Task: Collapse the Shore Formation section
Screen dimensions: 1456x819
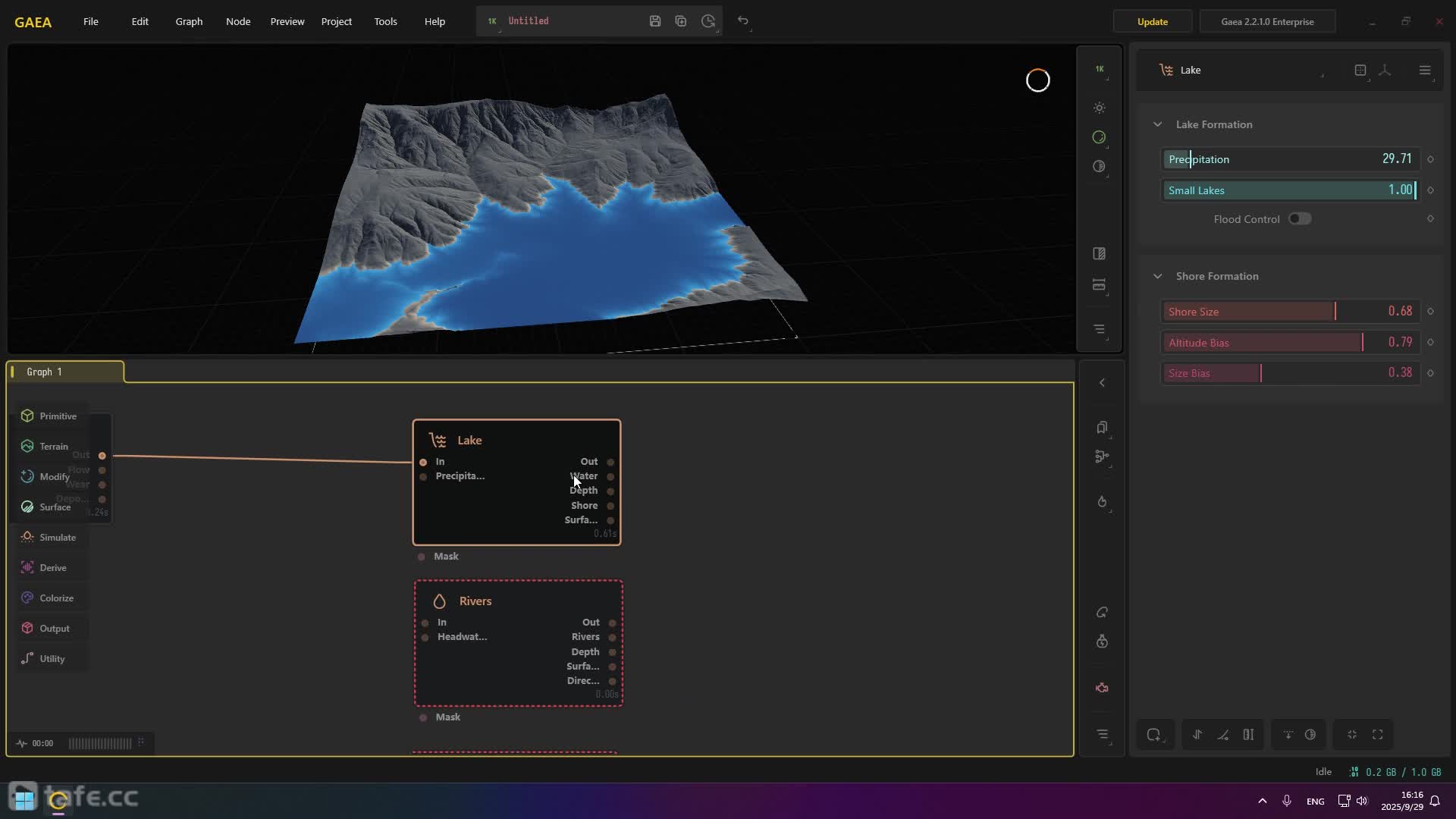Action: click(x=1157, y=276)
